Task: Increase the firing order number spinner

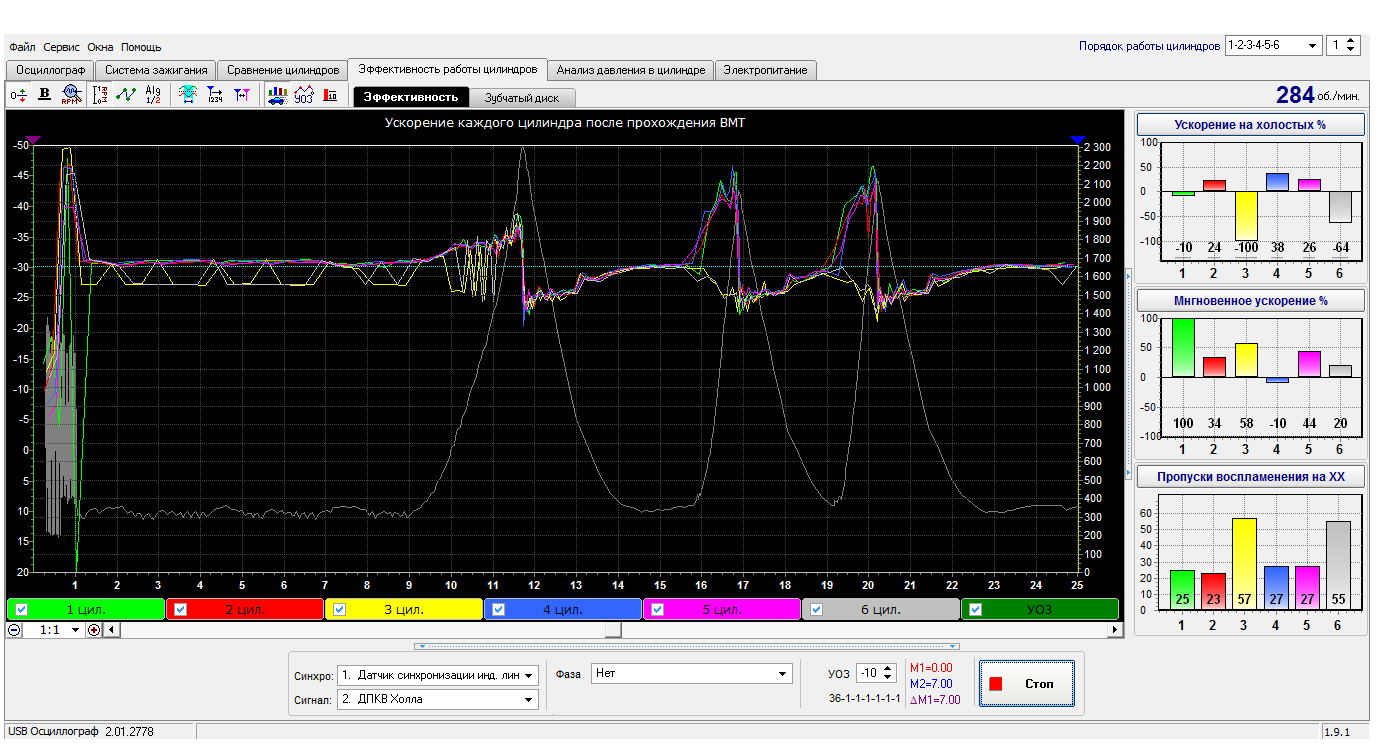Action: point(1352,41)
